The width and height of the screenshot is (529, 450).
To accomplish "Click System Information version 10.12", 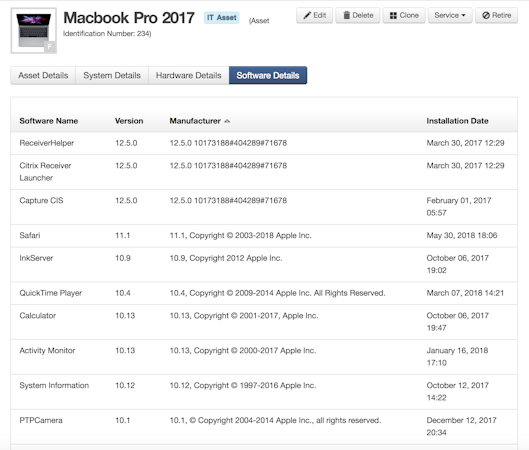I will [x=125, y=385].
